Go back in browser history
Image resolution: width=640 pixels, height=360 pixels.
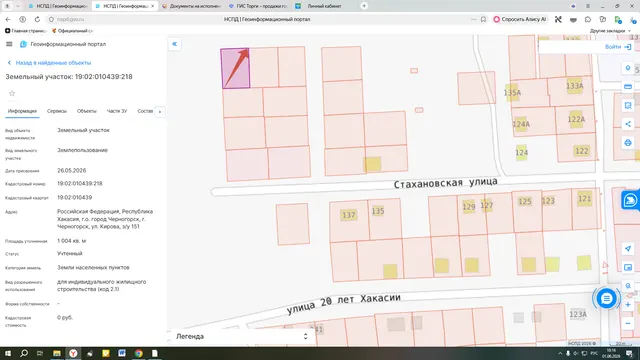pos(8,19)
